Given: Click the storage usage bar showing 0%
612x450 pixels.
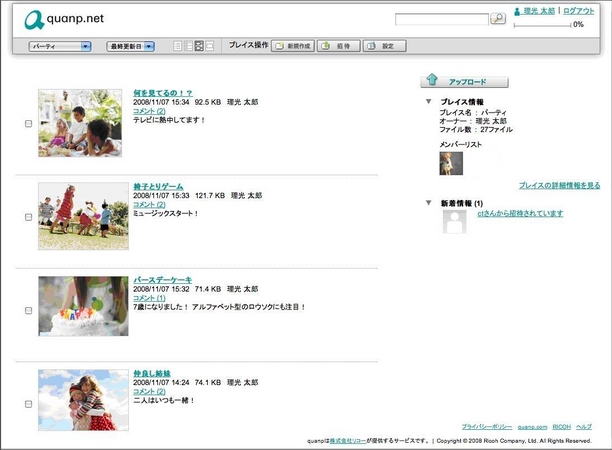Looking at the screenshot, I should click(541, 24).
